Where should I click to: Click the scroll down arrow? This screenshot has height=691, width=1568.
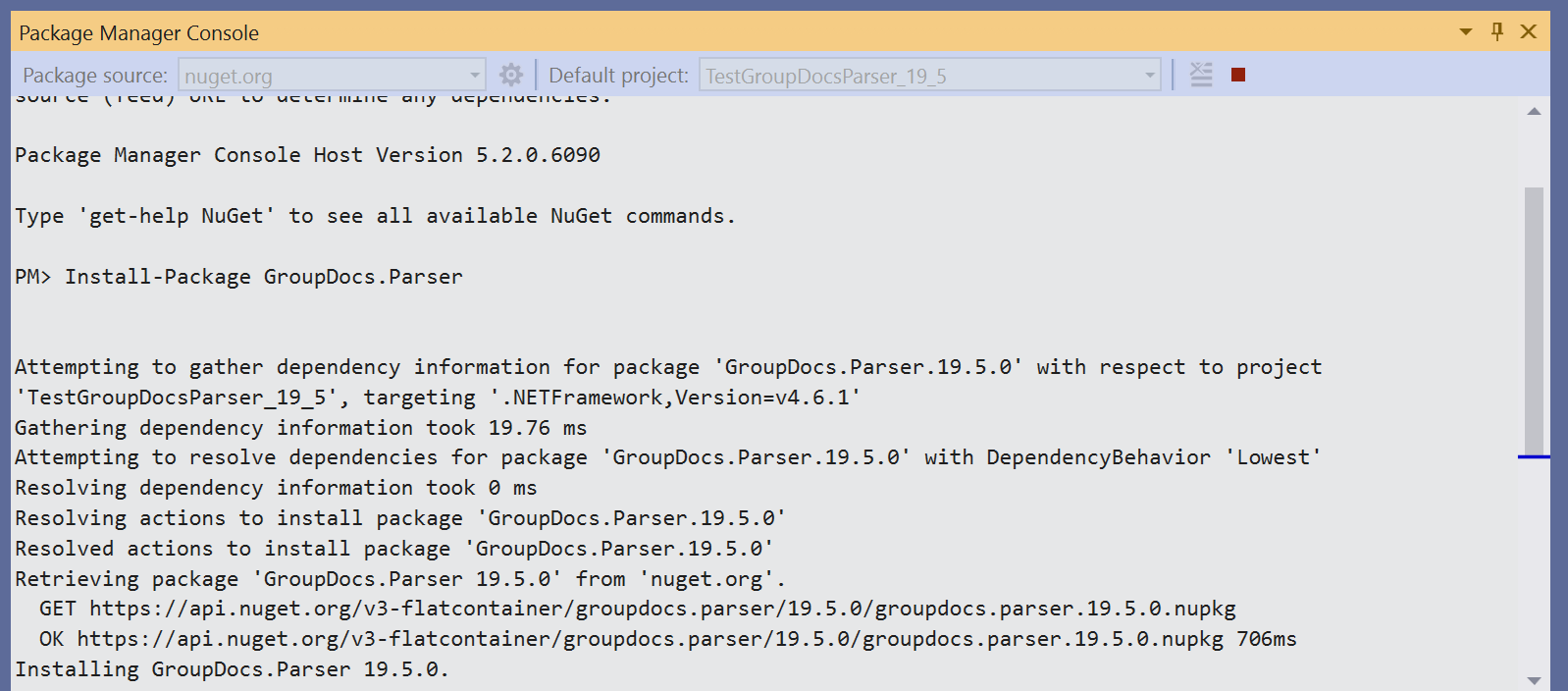click(1534, 680)
